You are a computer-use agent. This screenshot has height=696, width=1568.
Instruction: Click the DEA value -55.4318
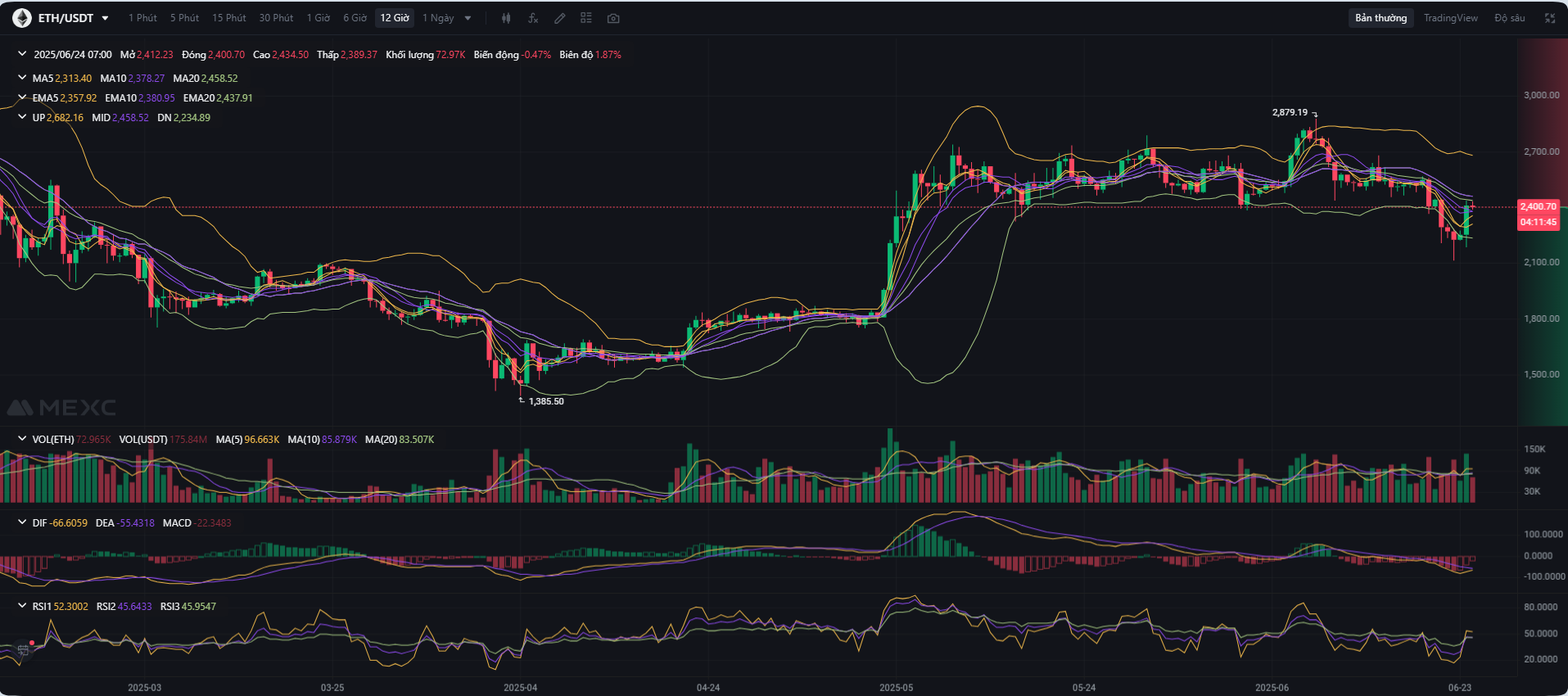click(x=136, y=523)
